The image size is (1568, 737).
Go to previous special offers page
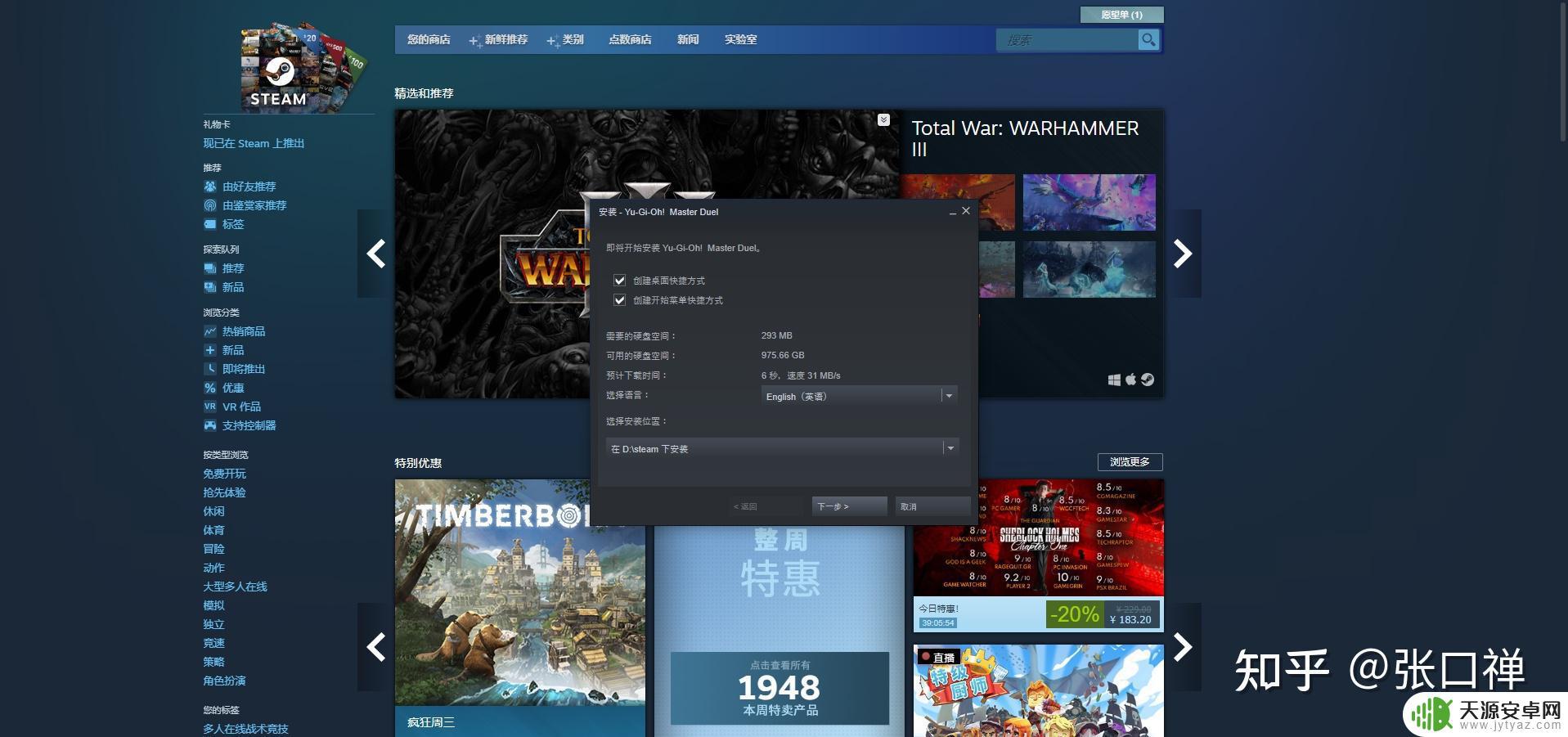tap(375, 647)
